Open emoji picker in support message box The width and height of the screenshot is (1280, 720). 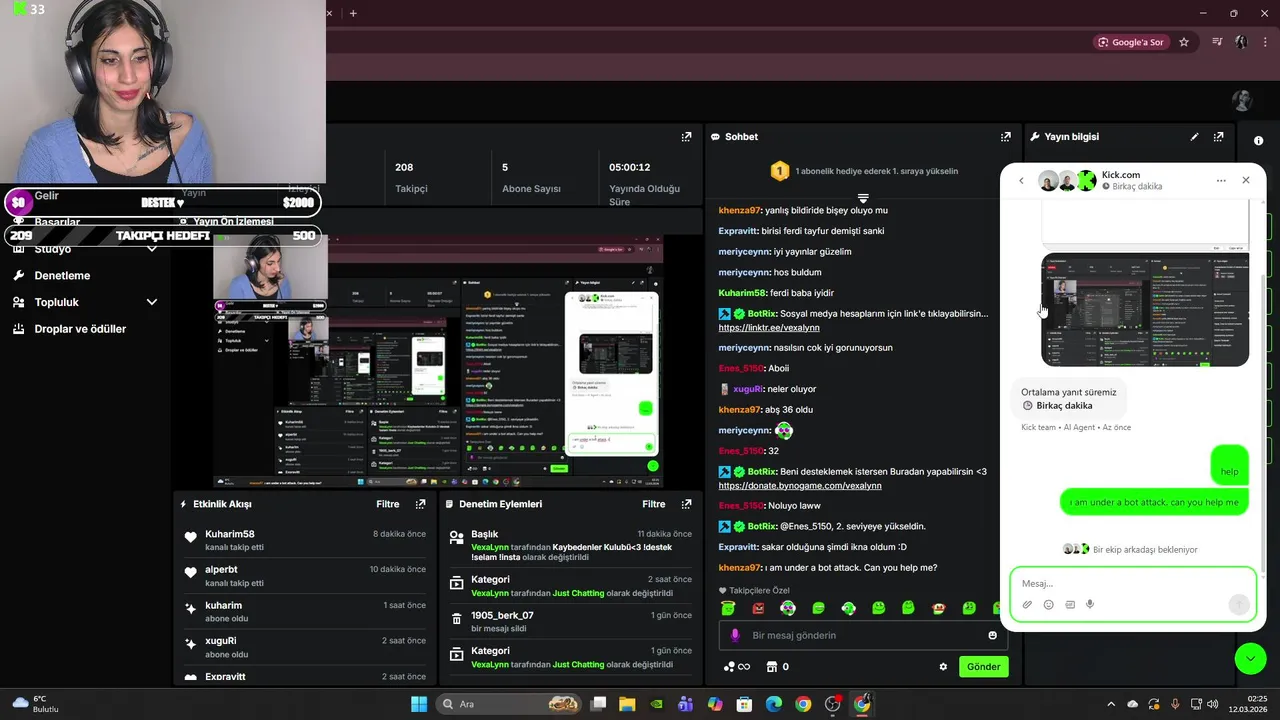1048,604
